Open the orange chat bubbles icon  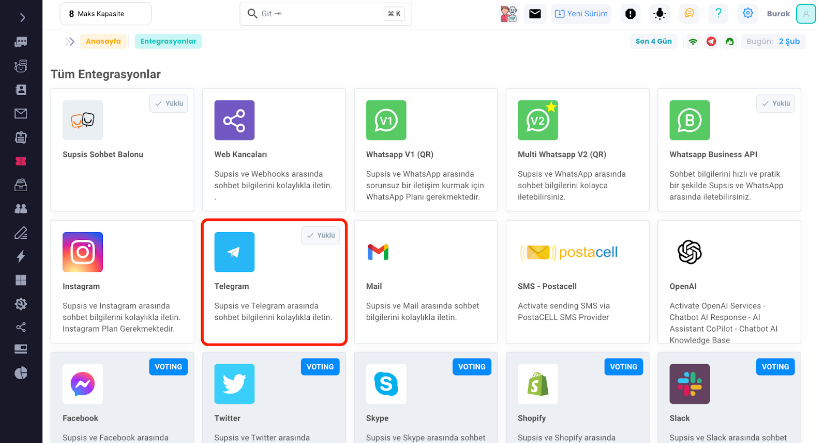pos(689,14)
